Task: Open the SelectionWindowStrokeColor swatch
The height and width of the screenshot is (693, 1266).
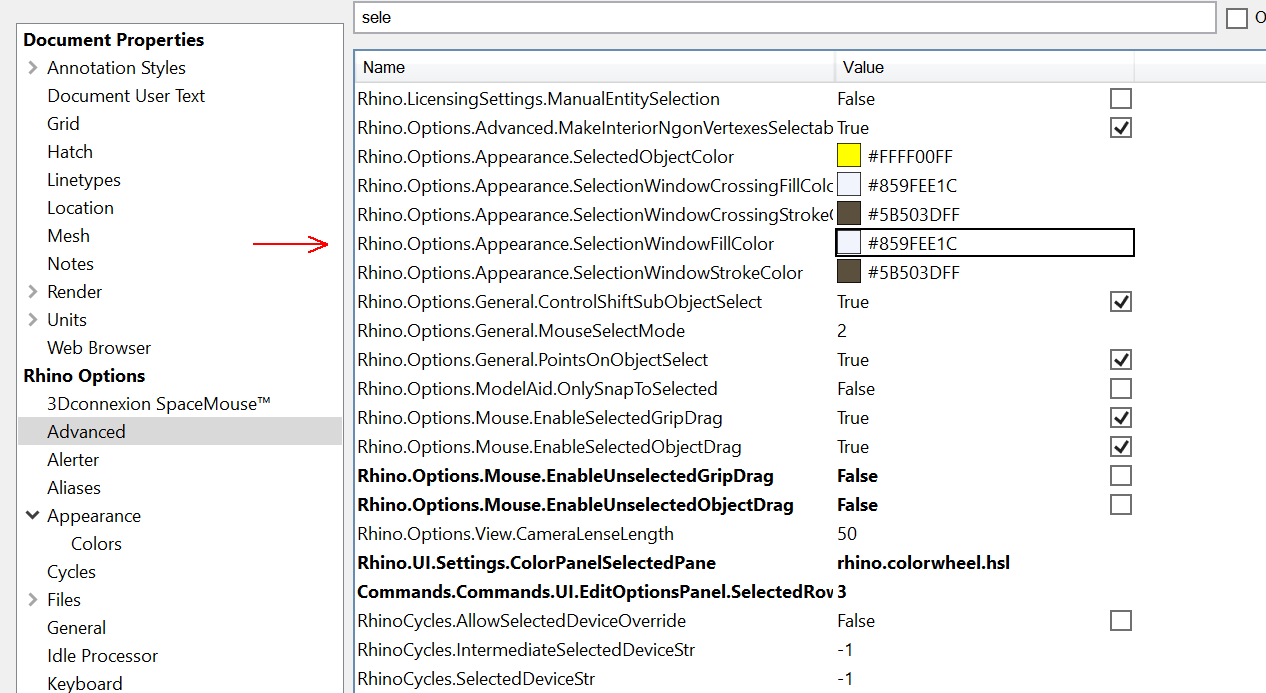Action: click(x=849, y=272)
